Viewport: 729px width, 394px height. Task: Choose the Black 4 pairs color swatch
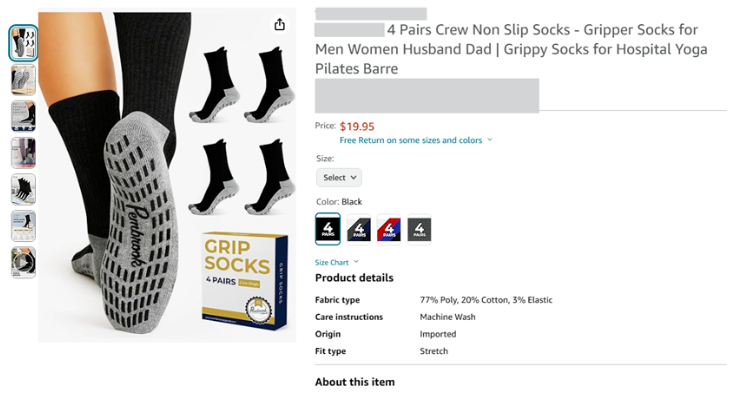tap(328, 229)
